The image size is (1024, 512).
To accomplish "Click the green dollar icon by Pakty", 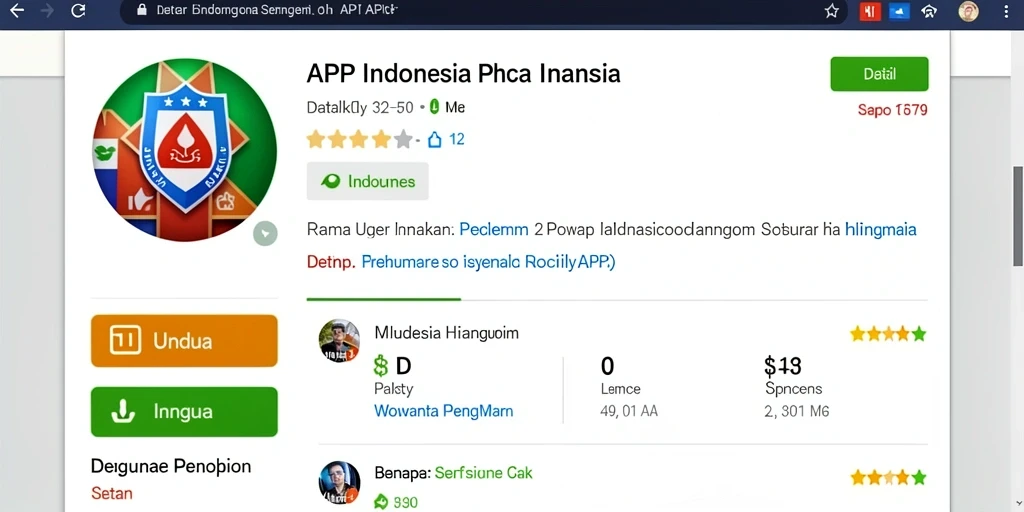I will (381, 366).
